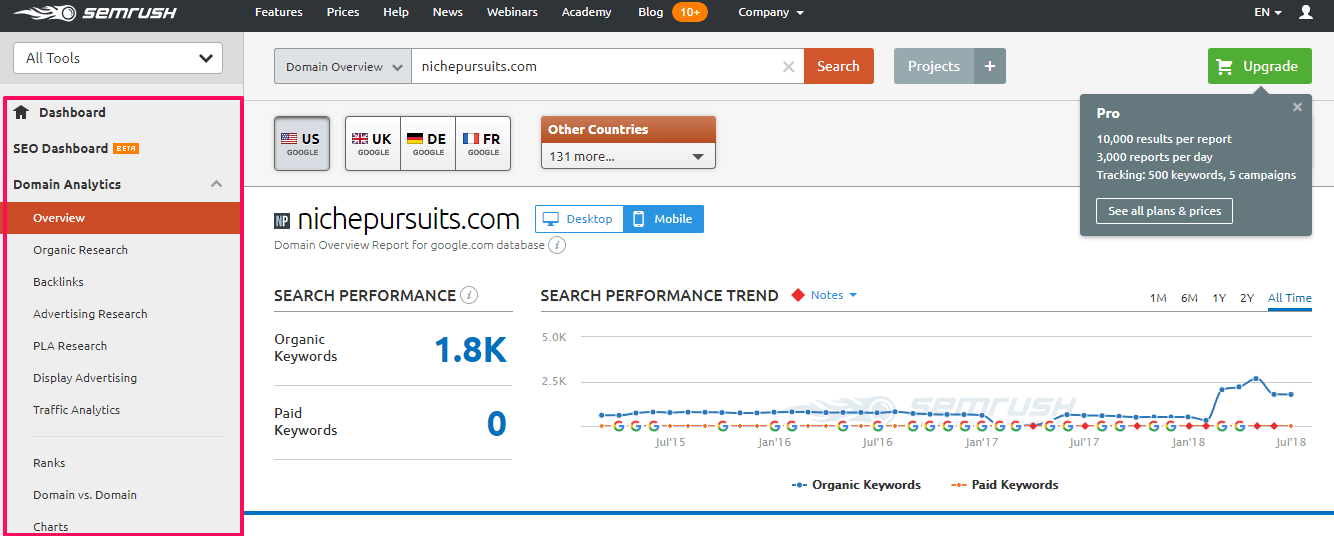1334x536 pixels.
Task: Open Traffic Analytics in sidebar
Action: point(76,410)
